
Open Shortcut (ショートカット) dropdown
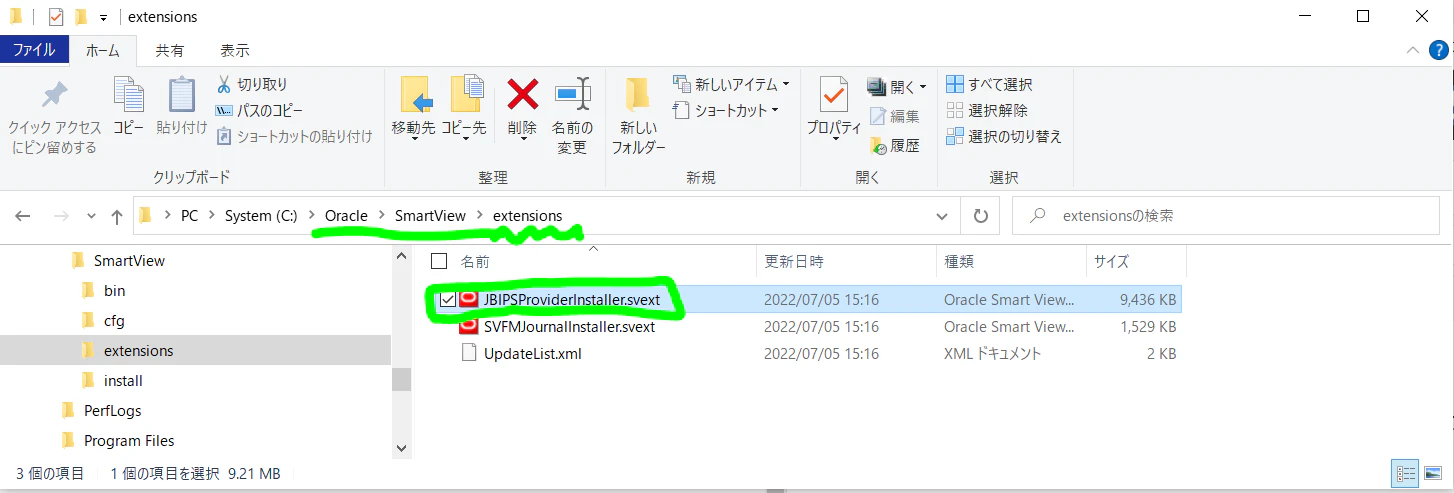725,110
